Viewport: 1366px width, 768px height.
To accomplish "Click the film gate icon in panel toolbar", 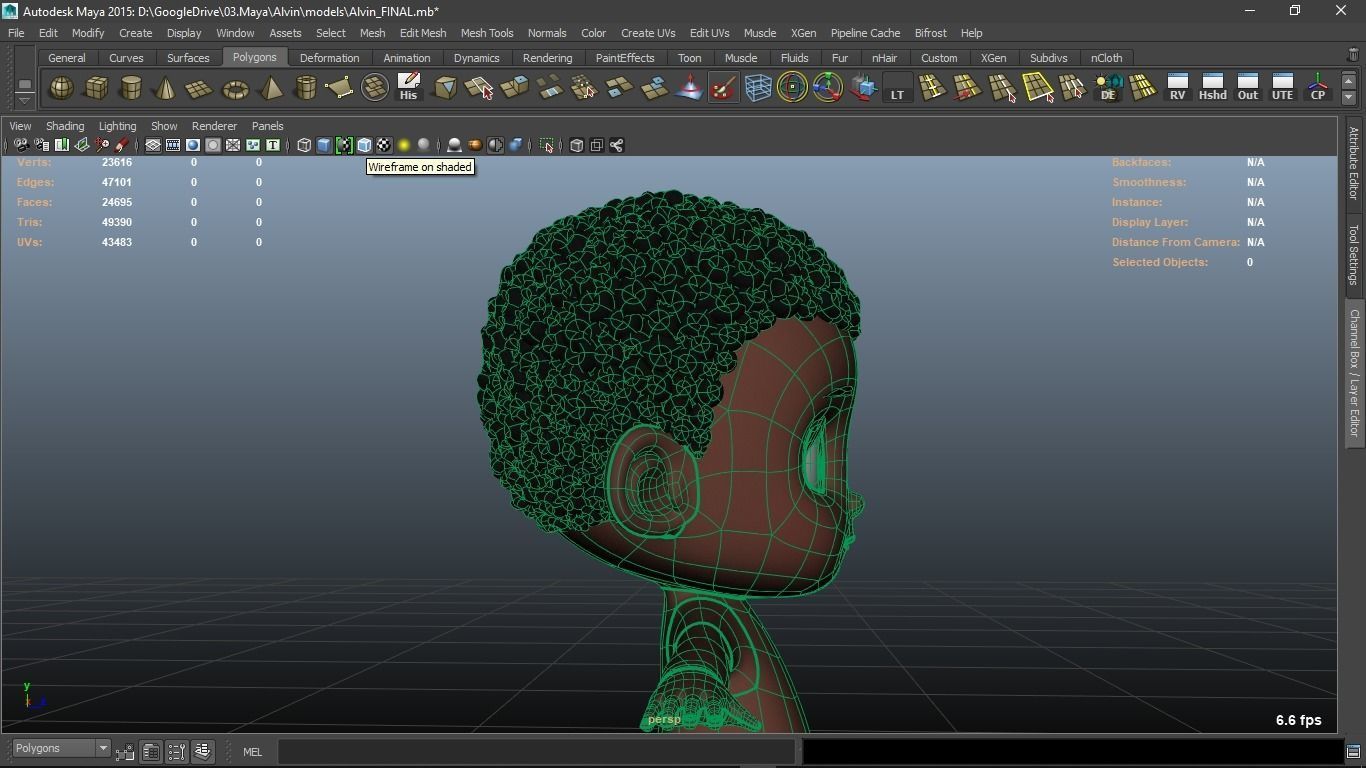I will [173, 145].
